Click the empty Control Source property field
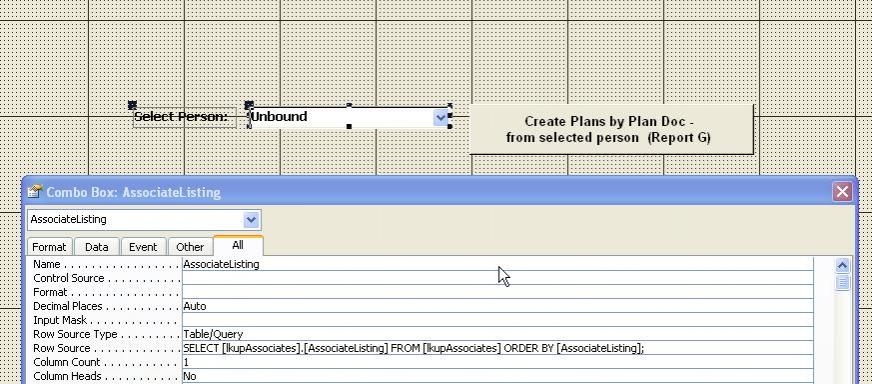This screenshot has width=872, height=384. point(498,278)
